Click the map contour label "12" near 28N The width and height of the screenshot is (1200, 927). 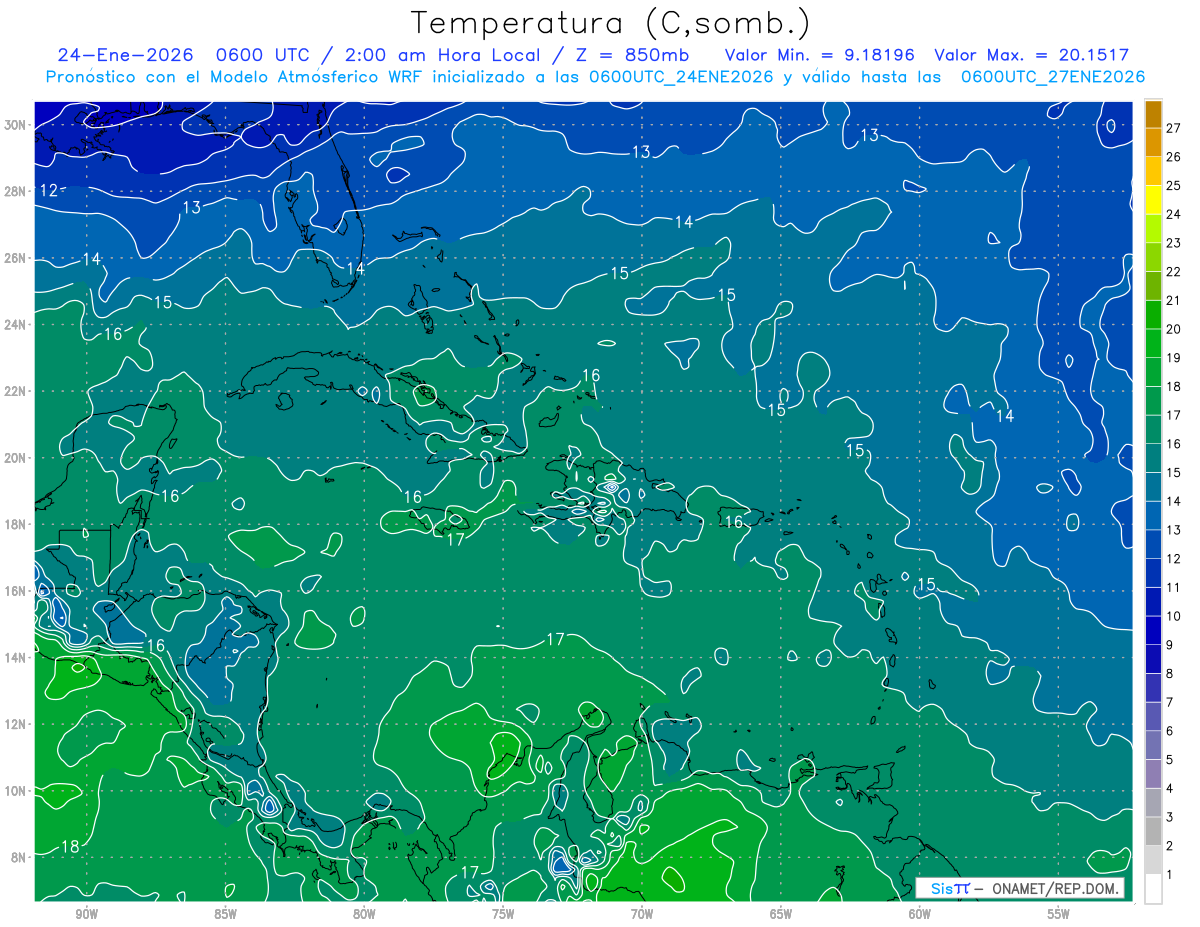49,190
